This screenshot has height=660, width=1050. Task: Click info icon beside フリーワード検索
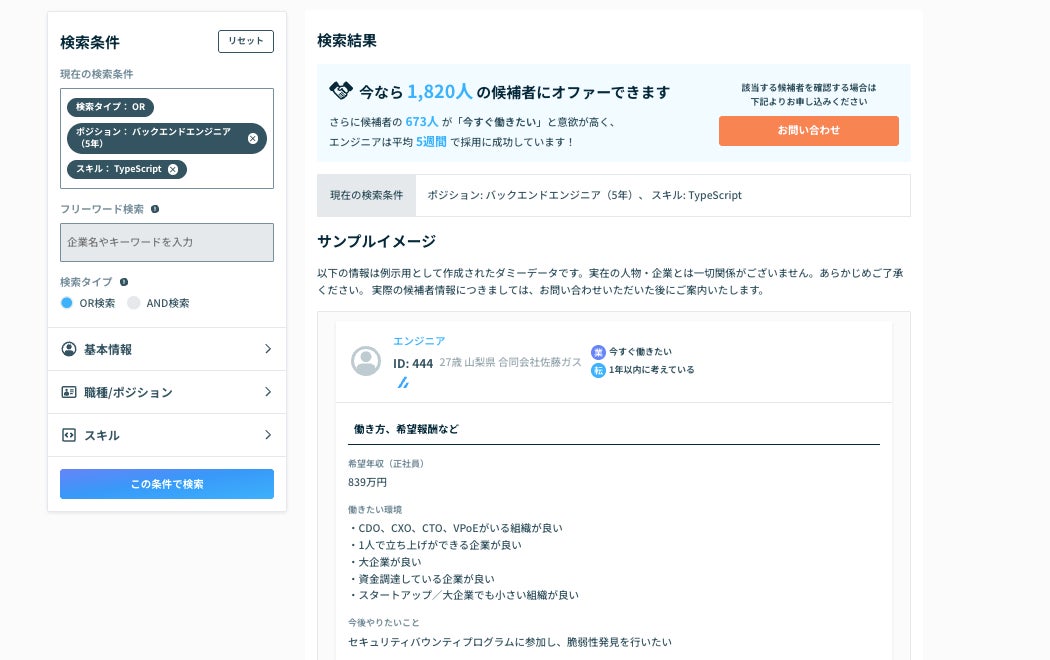[155, 209]
